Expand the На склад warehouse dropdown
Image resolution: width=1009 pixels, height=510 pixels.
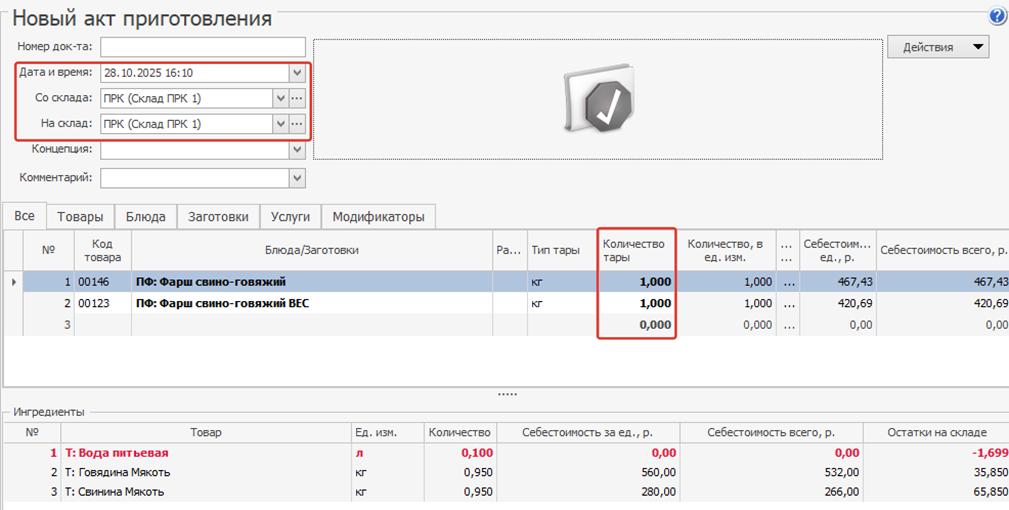pyautogui.click(x=279, y=124)
